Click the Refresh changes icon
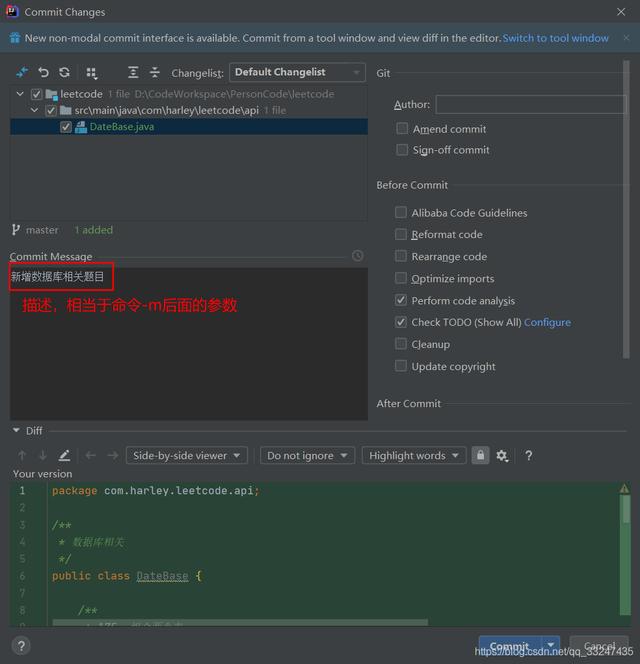Image resolution: width=640 pixels, height=664 pixels. point(64,72)
